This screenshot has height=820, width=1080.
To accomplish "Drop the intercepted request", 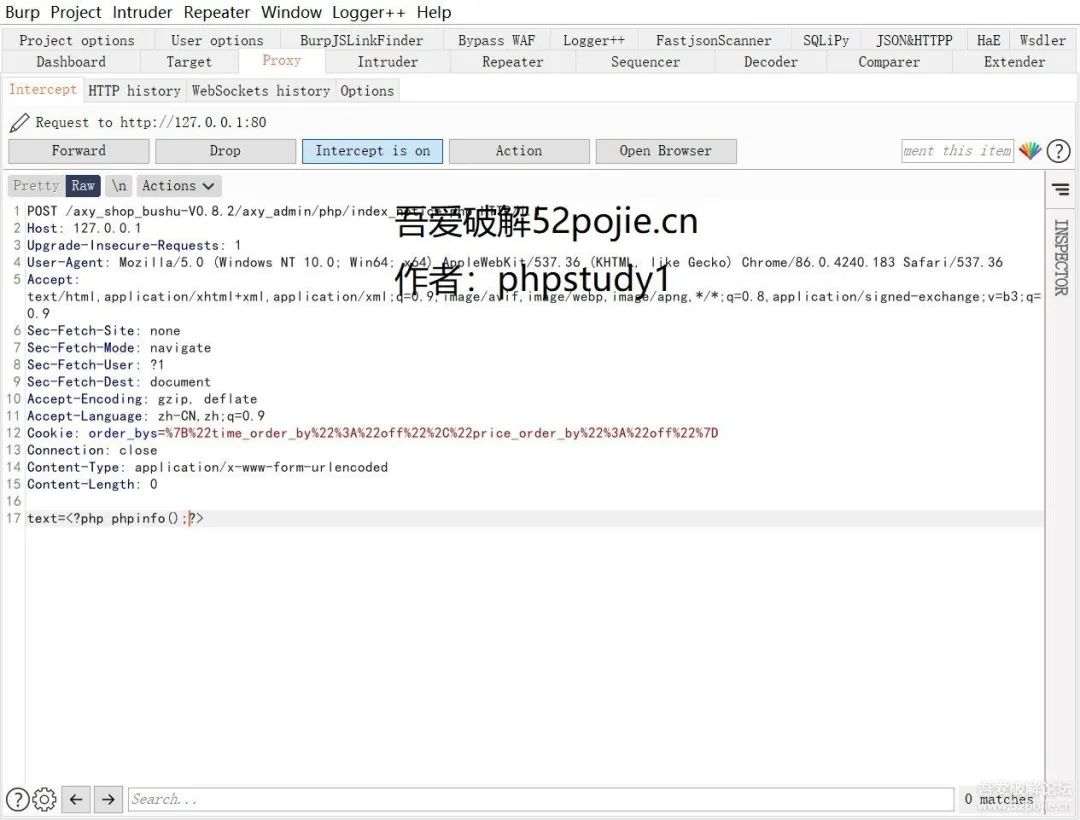I will (225, 151).
